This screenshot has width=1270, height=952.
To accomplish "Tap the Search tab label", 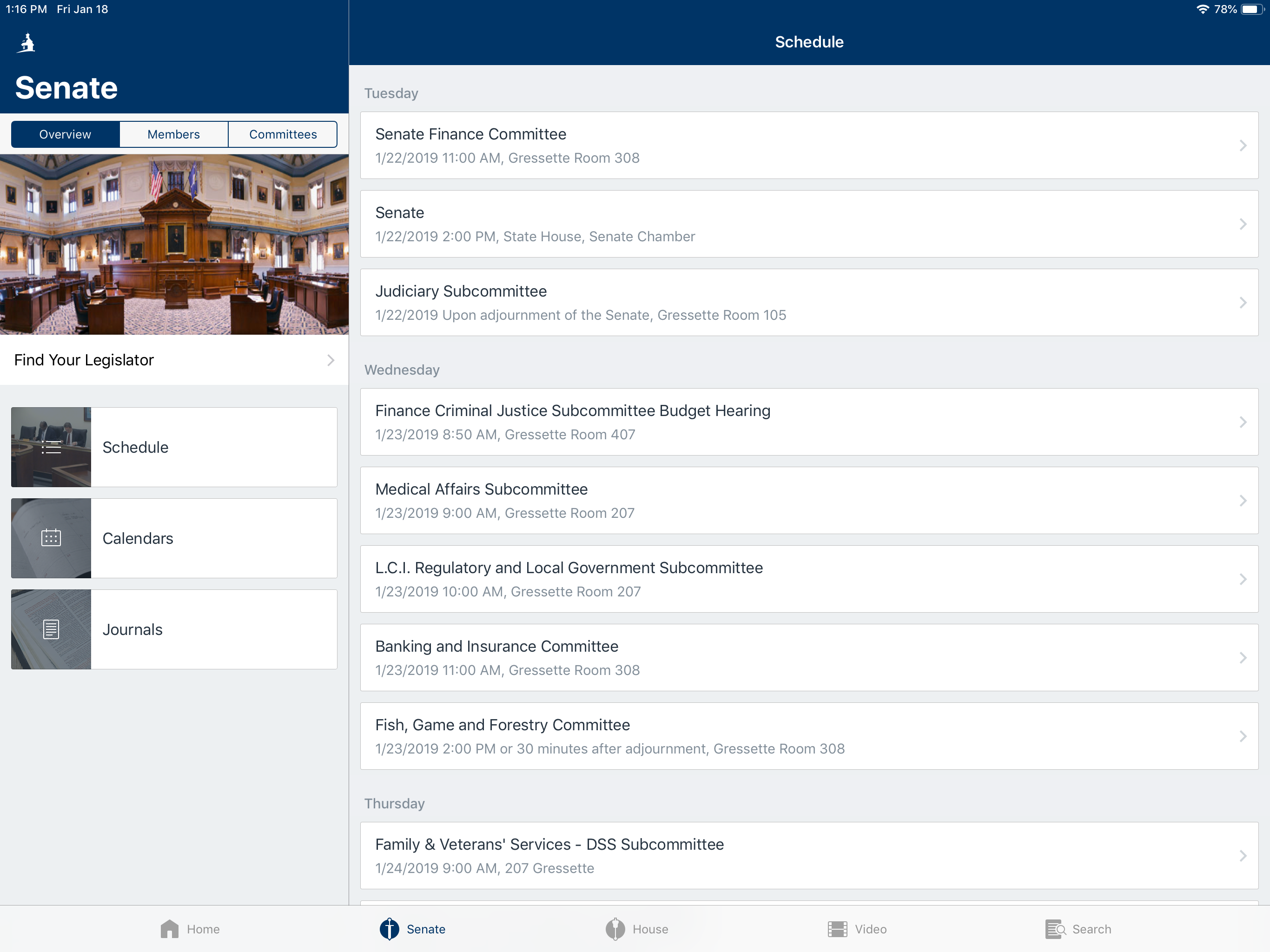I will [1091, 929].
